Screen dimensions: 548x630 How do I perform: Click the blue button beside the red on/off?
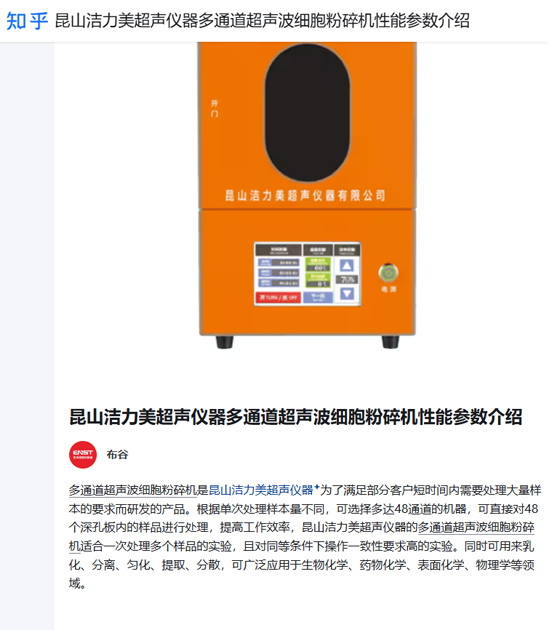[x=318, y=298]
